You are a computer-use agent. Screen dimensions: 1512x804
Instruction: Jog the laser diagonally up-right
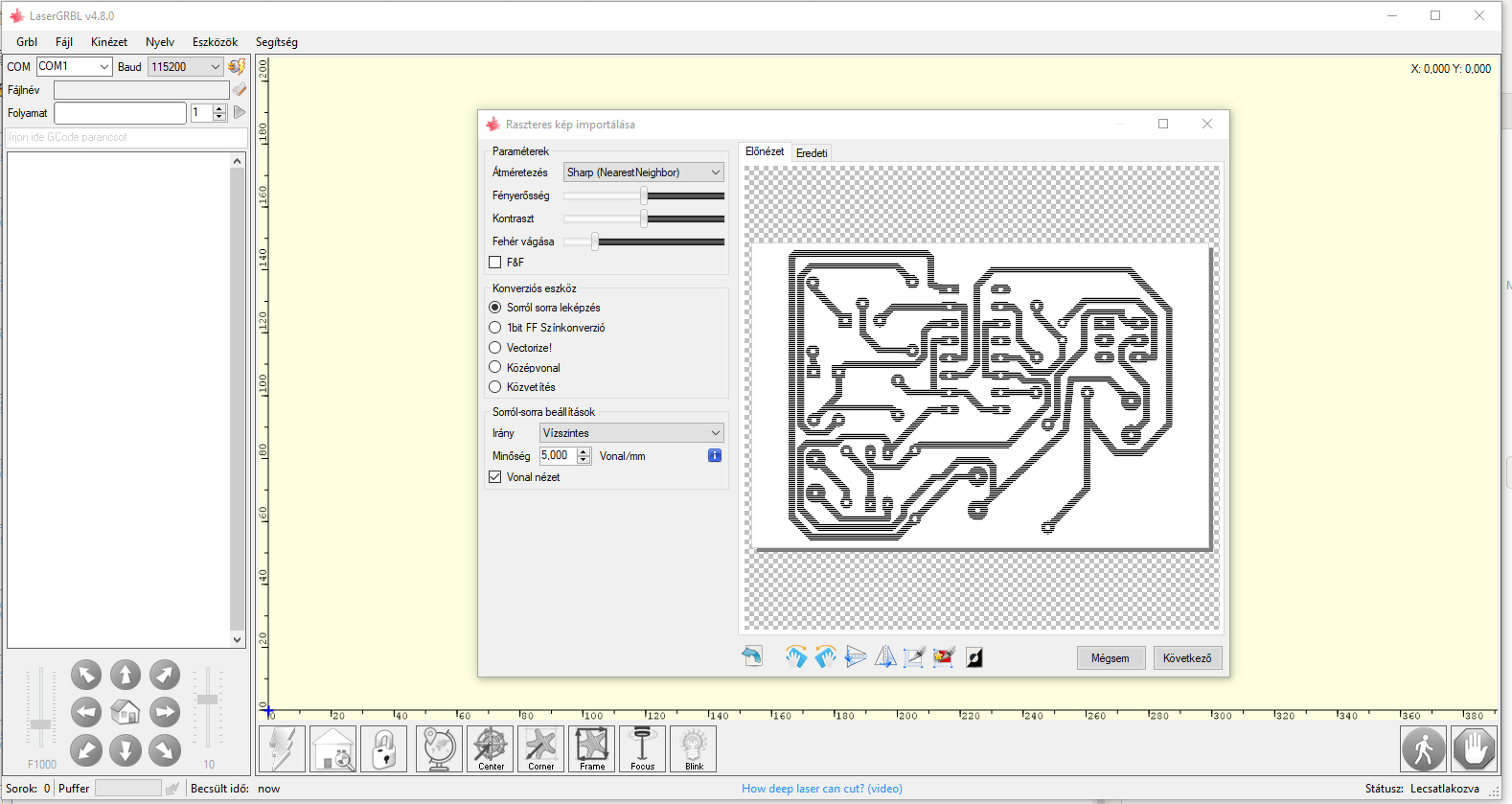pyautogui.click(x=165, y=675)
